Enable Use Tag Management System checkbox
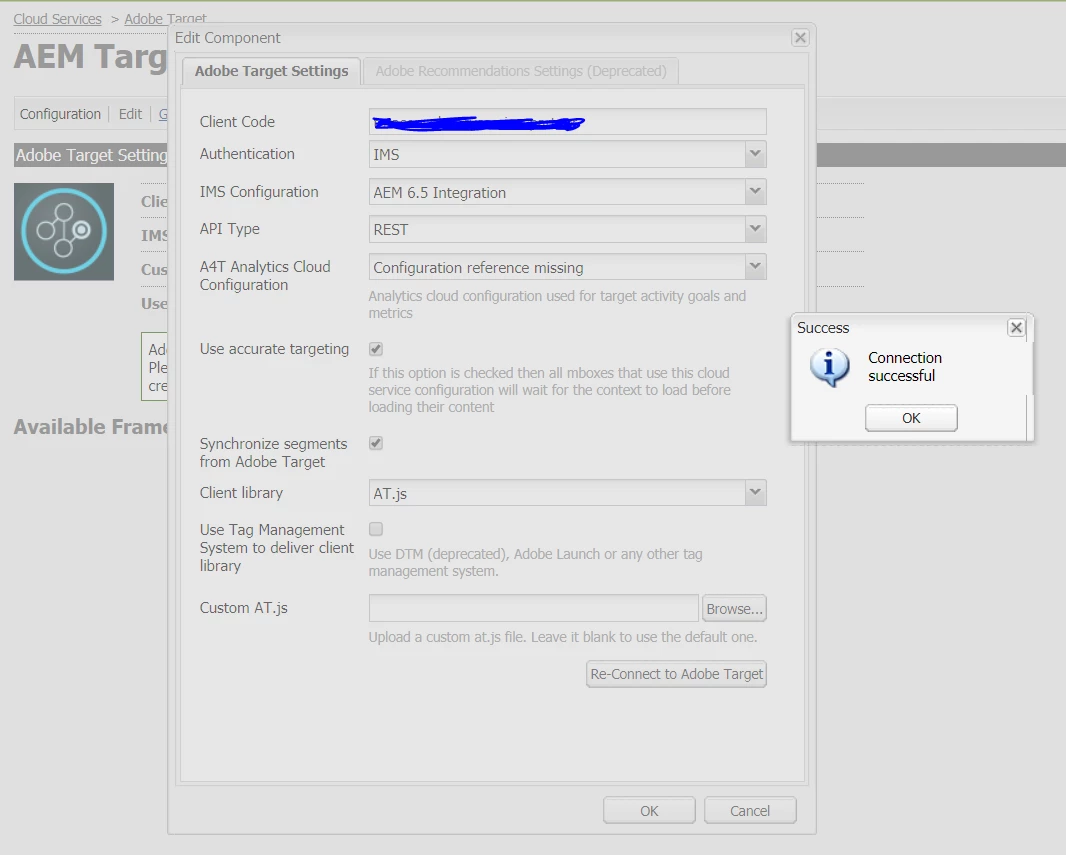This screenshot has width=1066, height=855. click(376, 529)
